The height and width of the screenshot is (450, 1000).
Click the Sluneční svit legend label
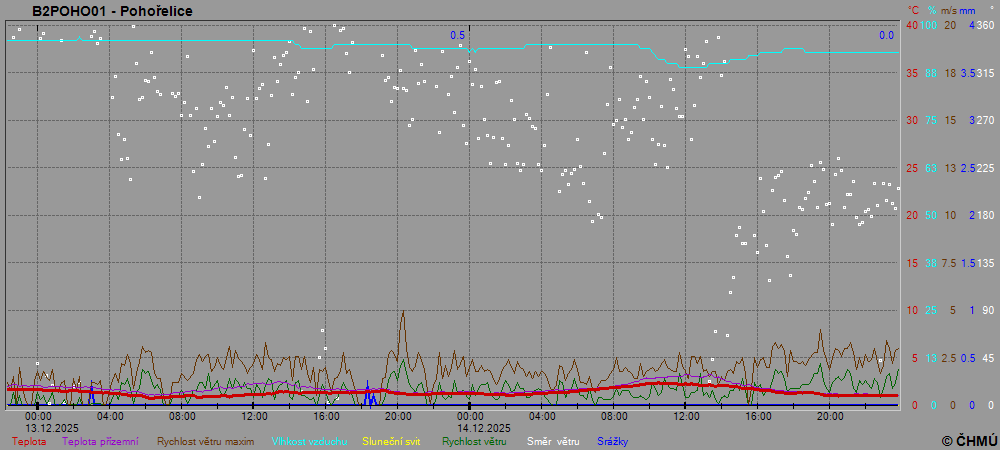click(391, 441)
